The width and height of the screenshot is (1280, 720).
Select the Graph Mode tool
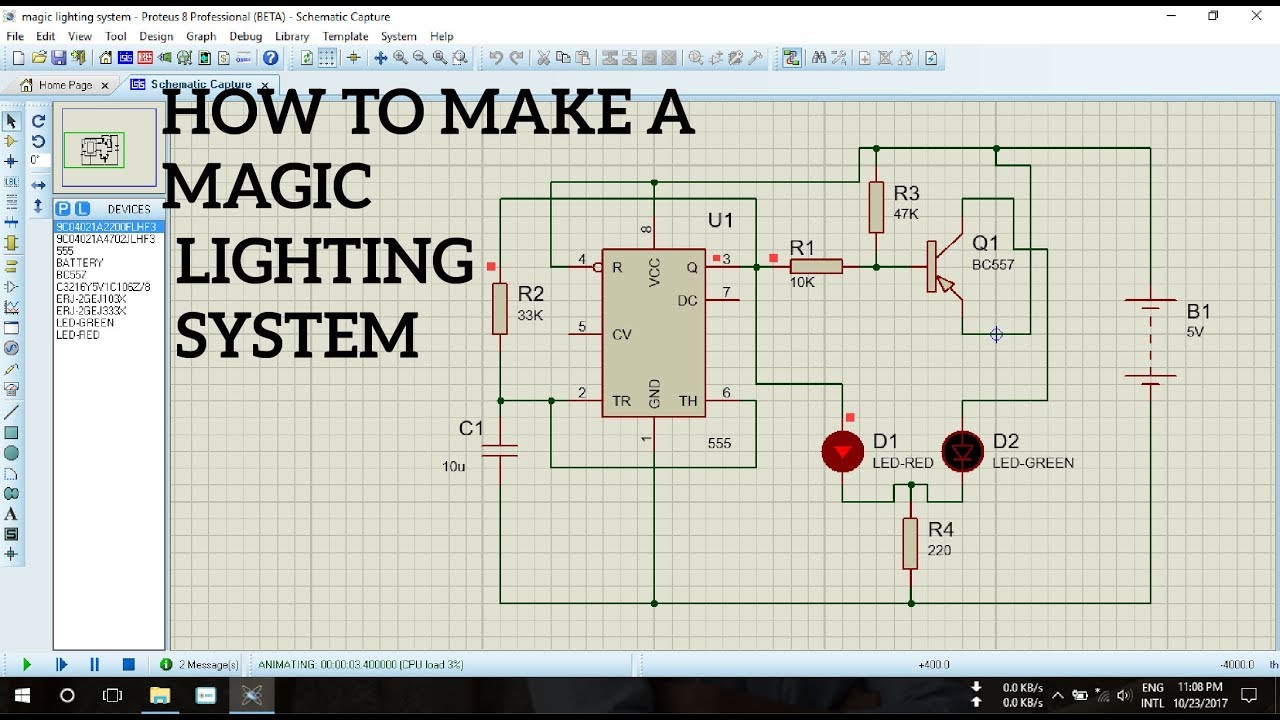point(11,307)
